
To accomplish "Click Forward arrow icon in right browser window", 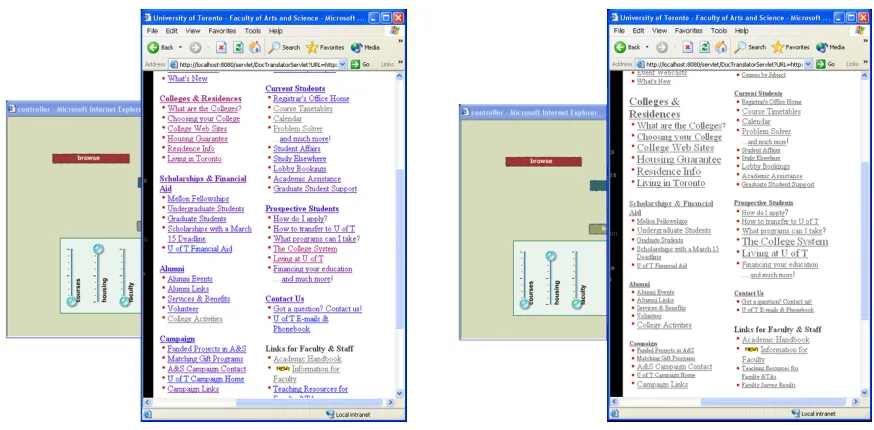I will (662, 47).
